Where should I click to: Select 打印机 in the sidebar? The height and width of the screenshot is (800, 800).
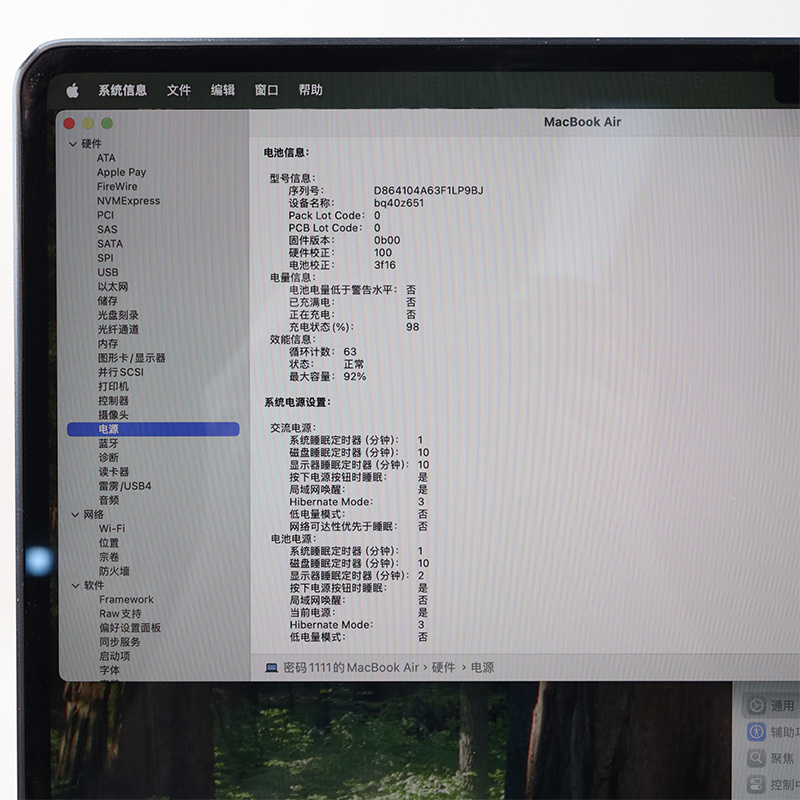pyautogui.click(x=113, y=387)
